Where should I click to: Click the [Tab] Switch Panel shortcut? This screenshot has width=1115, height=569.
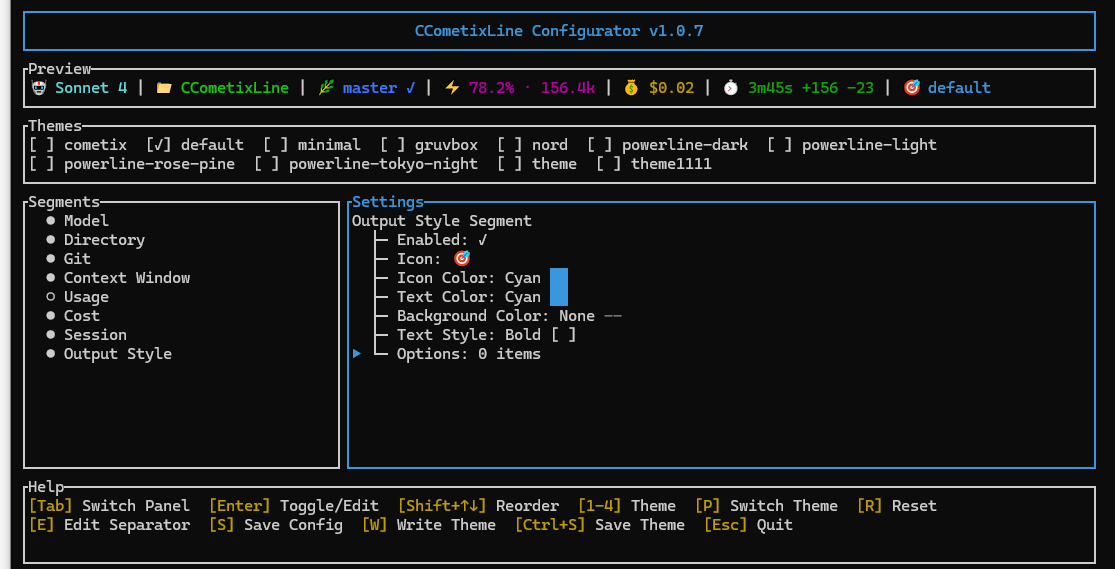[x=110, y=506]
